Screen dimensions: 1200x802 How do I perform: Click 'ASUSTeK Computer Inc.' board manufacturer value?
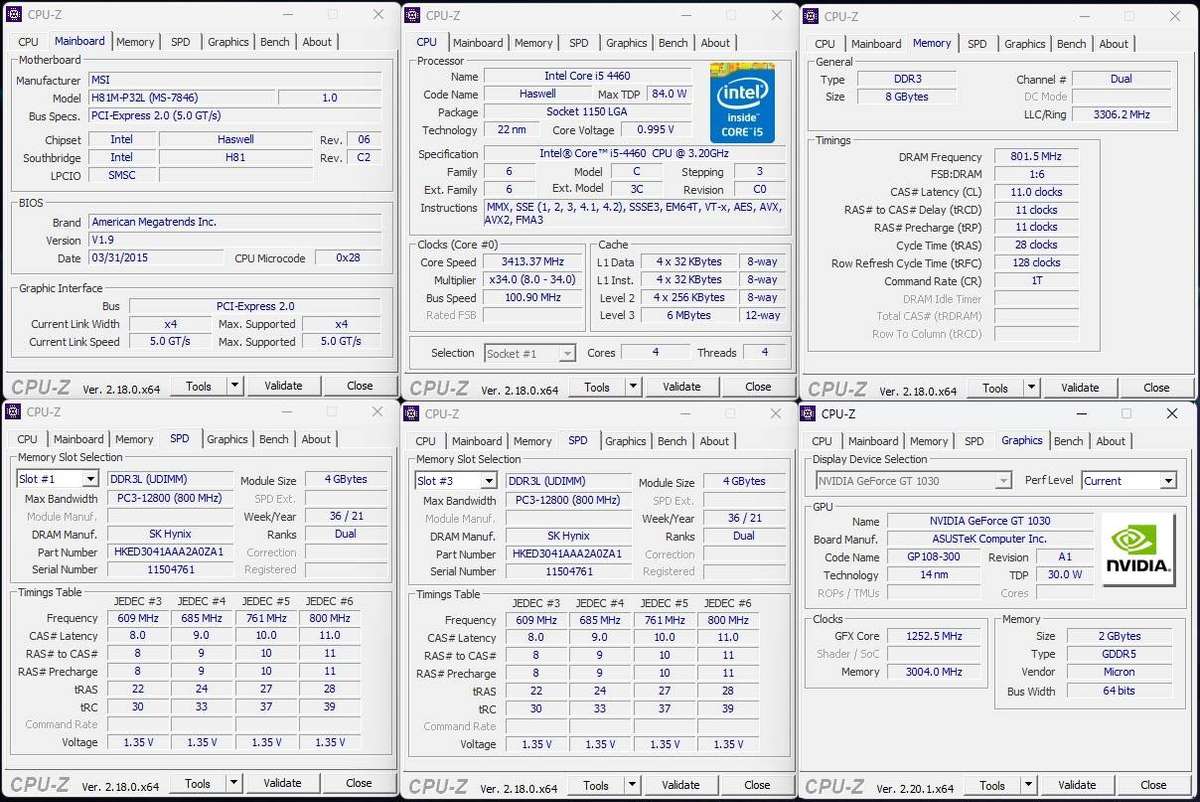coord(989,539)
